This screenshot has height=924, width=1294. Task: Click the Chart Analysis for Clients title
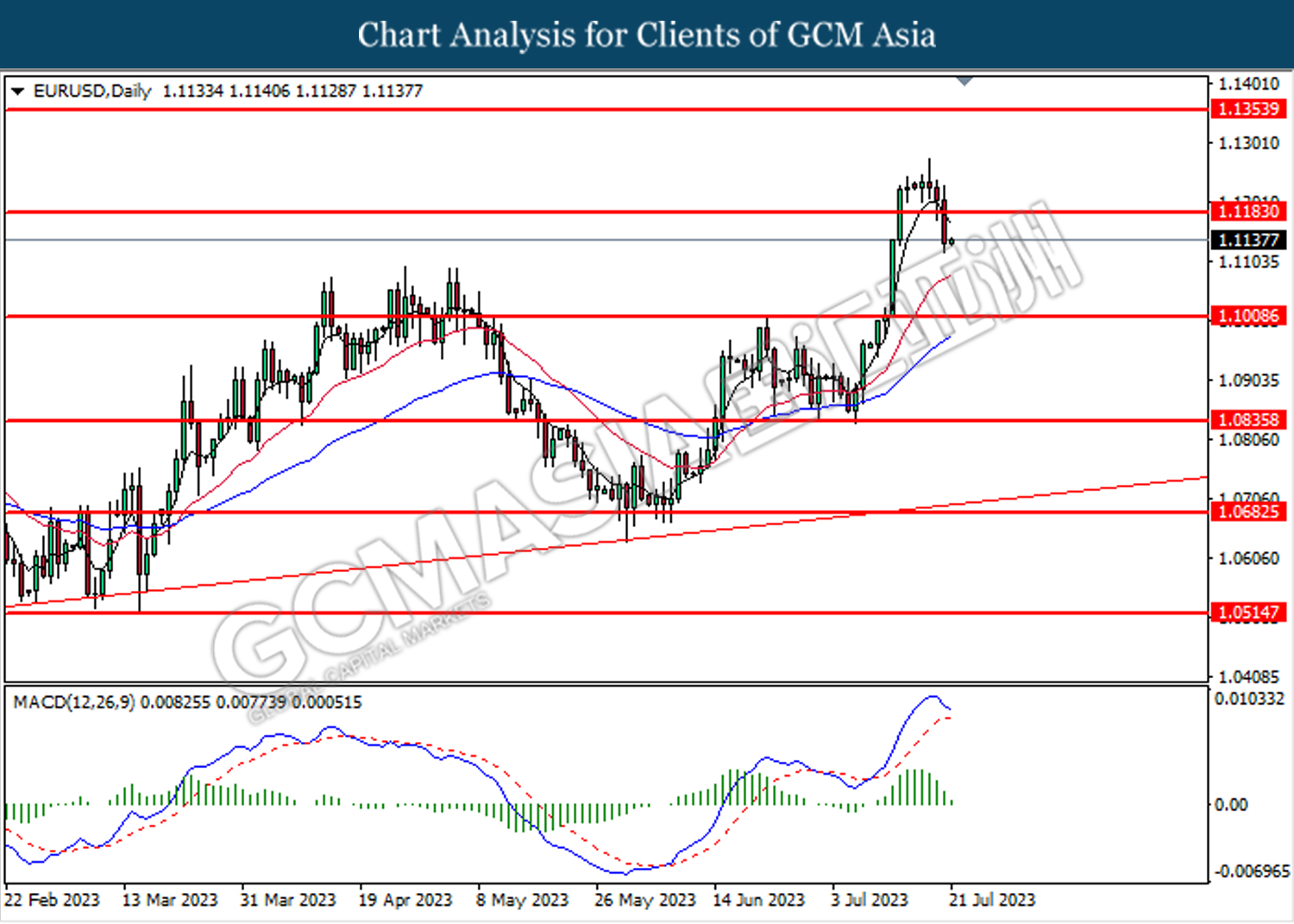[647, 35]
